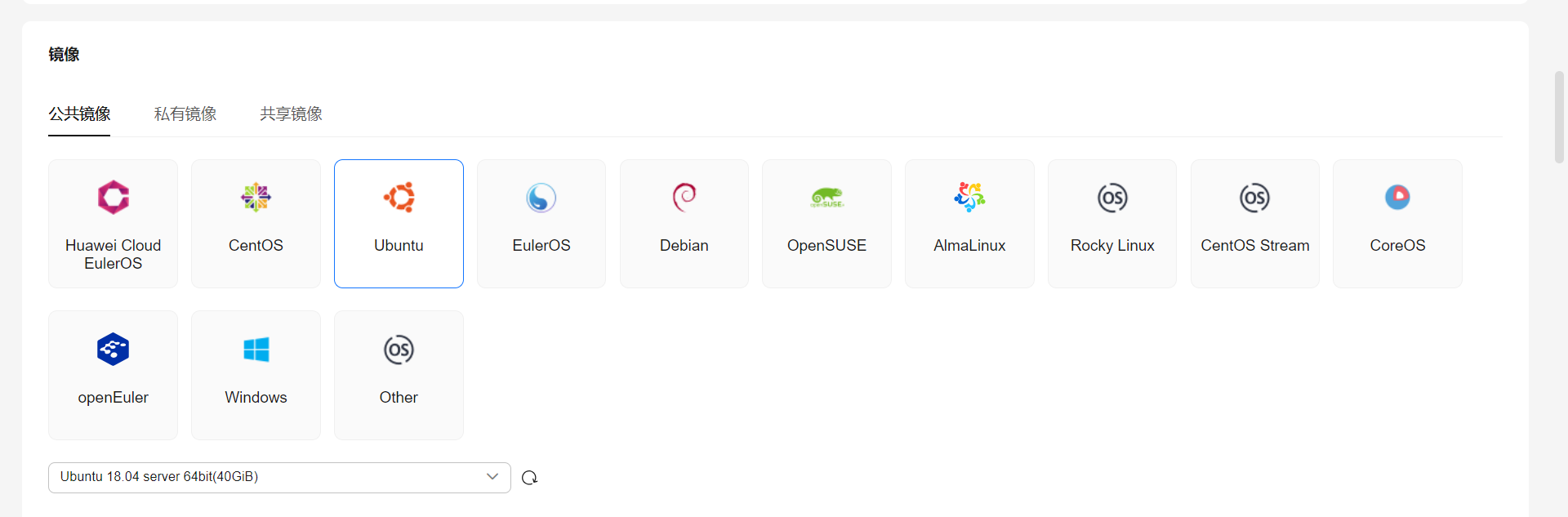Choose the CentOS Stream image card

click(1254, 224)
